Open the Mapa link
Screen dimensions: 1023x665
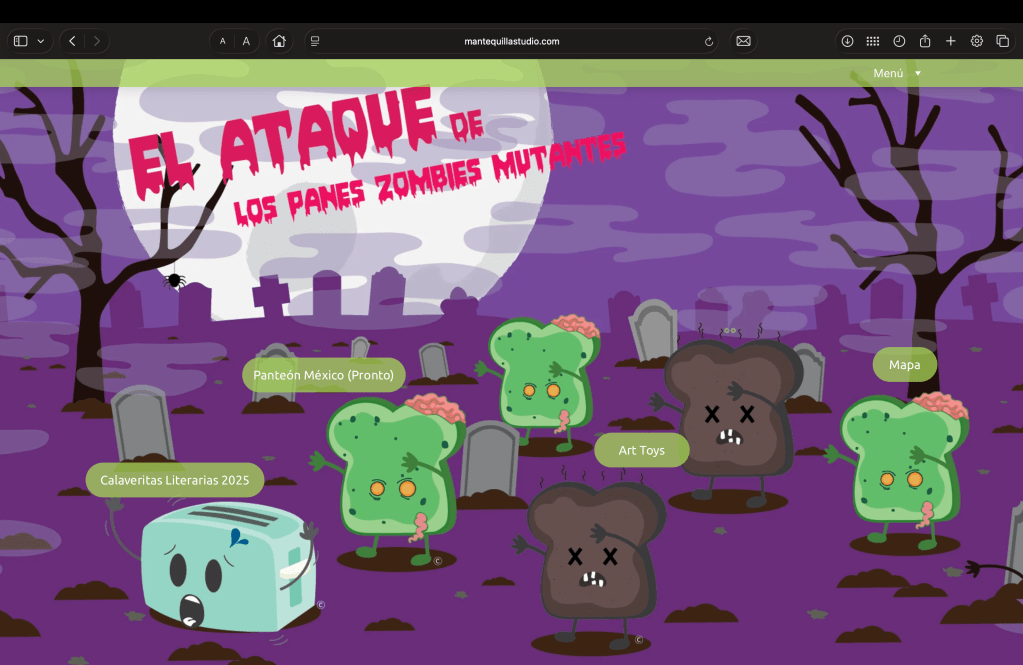(904, 365)
